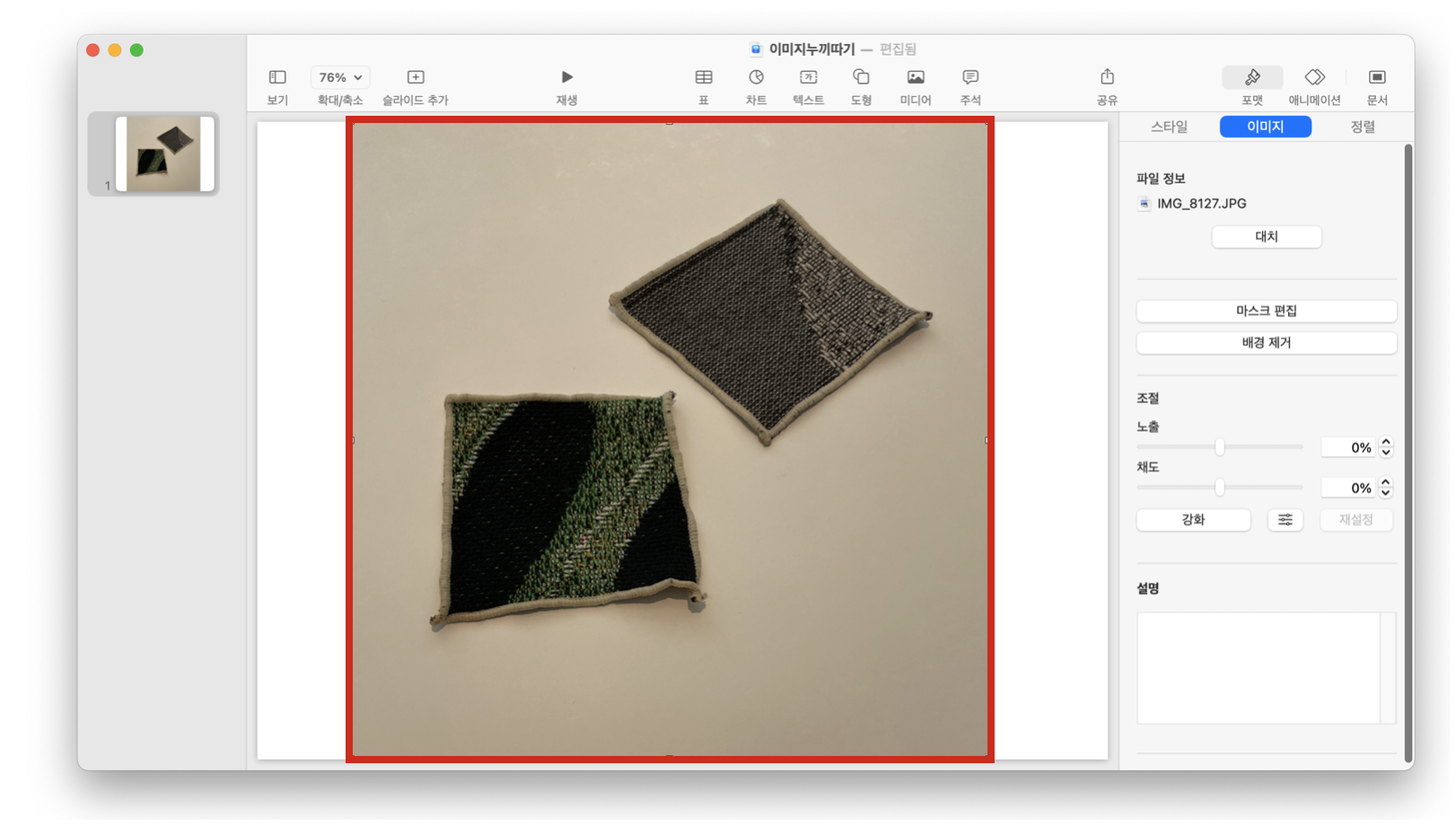
Task: Remove background with 배경 제거 button
Action: 1267,342
